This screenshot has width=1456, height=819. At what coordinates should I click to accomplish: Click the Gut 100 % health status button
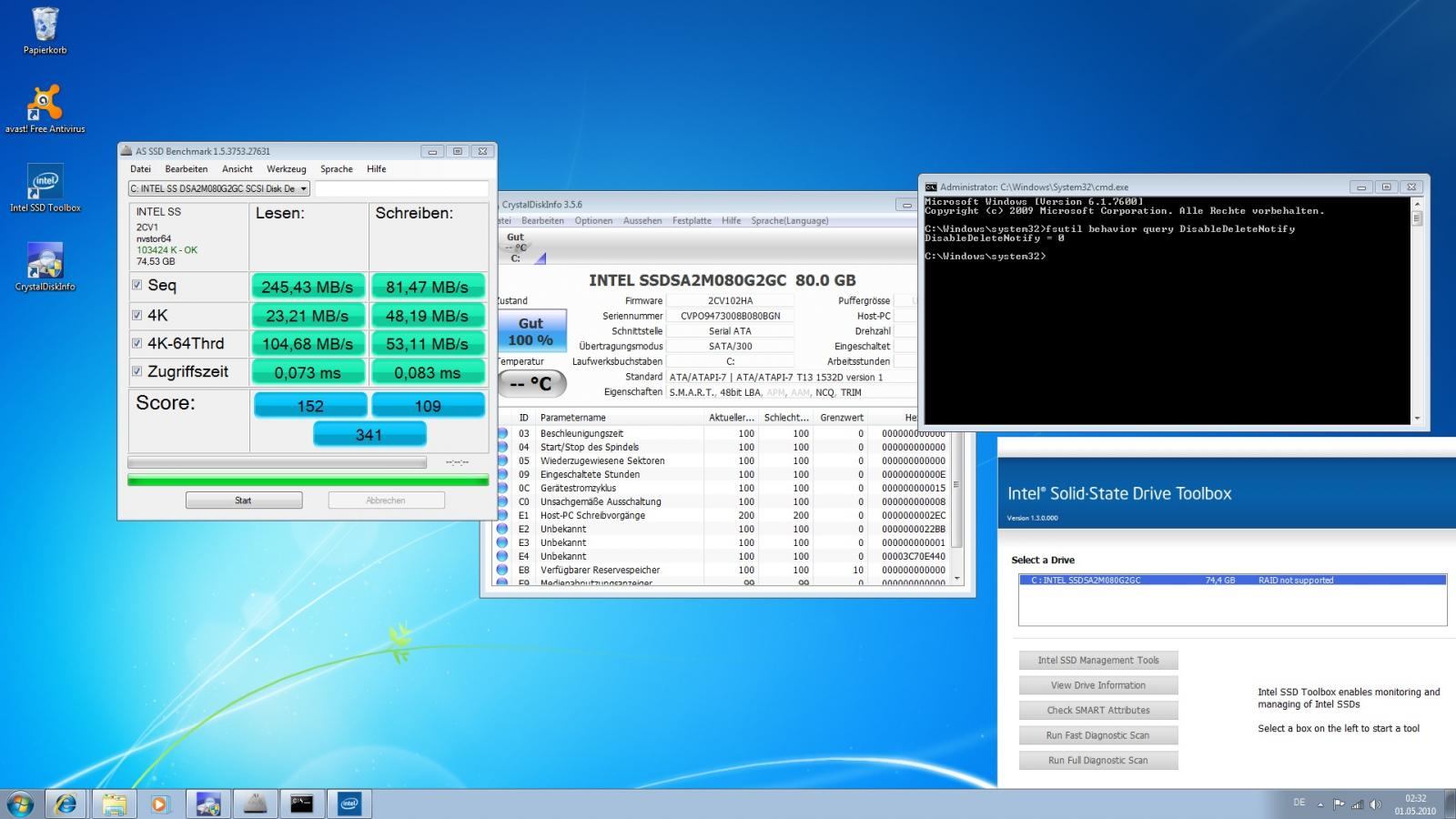(x=531, y=331)
